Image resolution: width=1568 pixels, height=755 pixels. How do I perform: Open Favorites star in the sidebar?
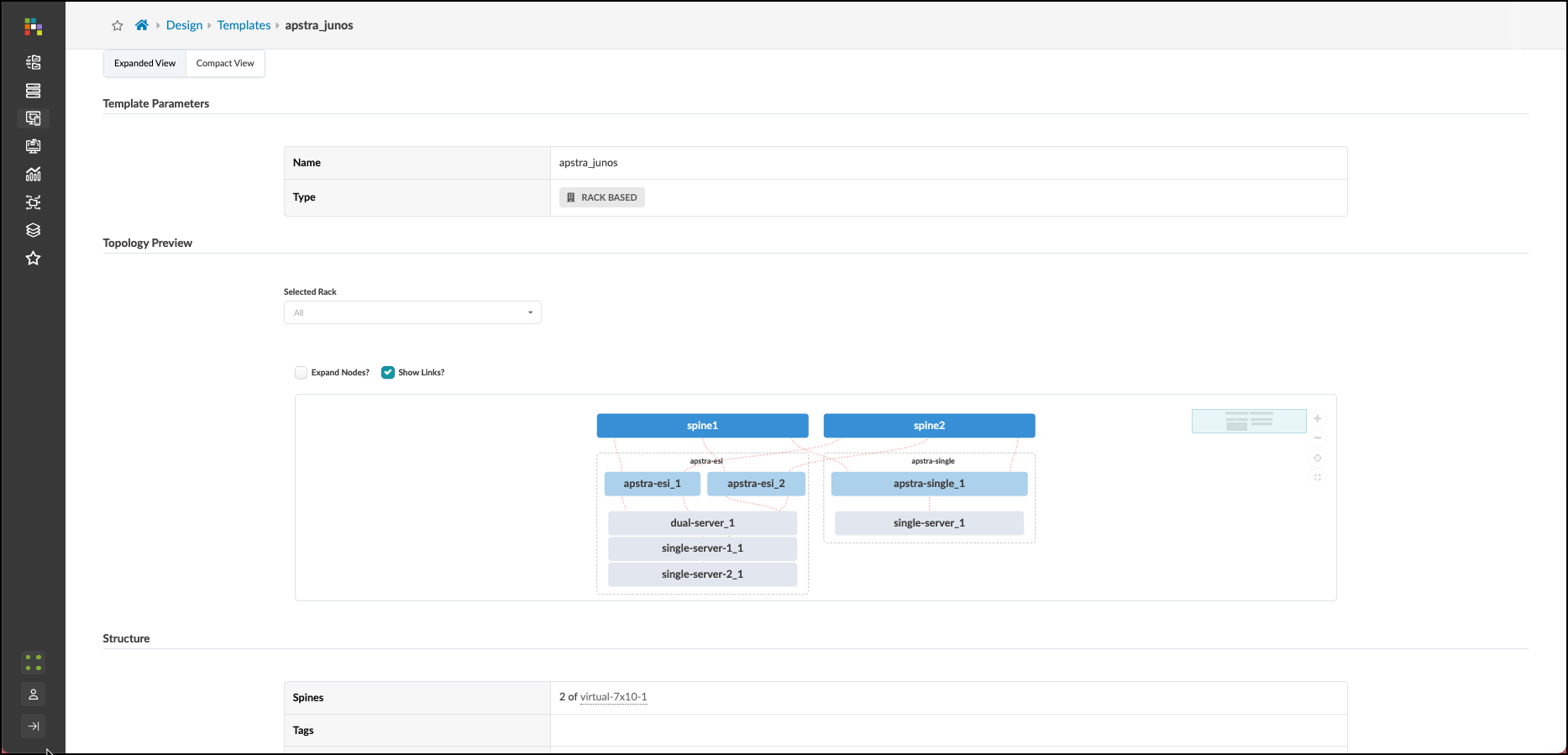click(33, 259)
